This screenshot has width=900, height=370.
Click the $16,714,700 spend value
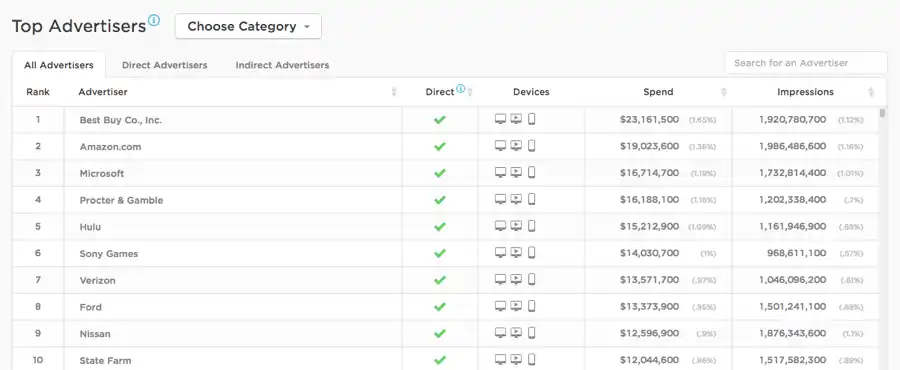[649, 173]
